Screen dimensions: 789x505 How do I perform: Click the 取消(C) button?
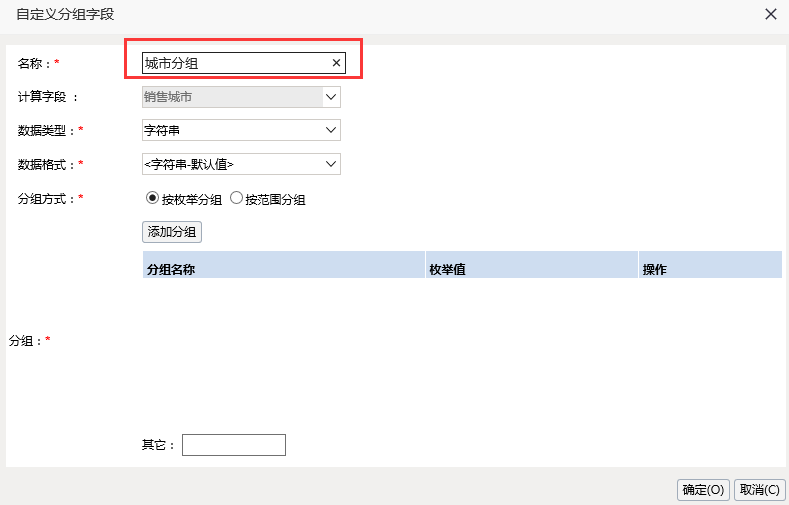(x=760, y=489)
